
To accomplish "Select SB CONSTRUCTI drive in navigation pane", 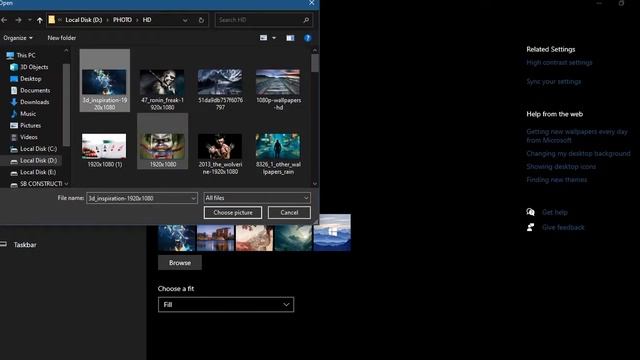I will [41, 184].
